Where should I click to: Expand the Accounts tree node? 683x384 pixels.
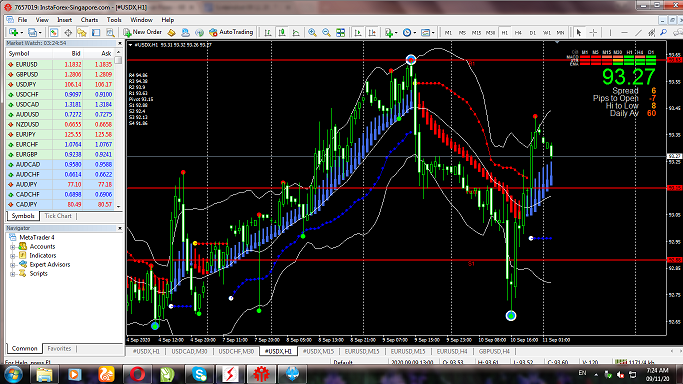(13, 247)
